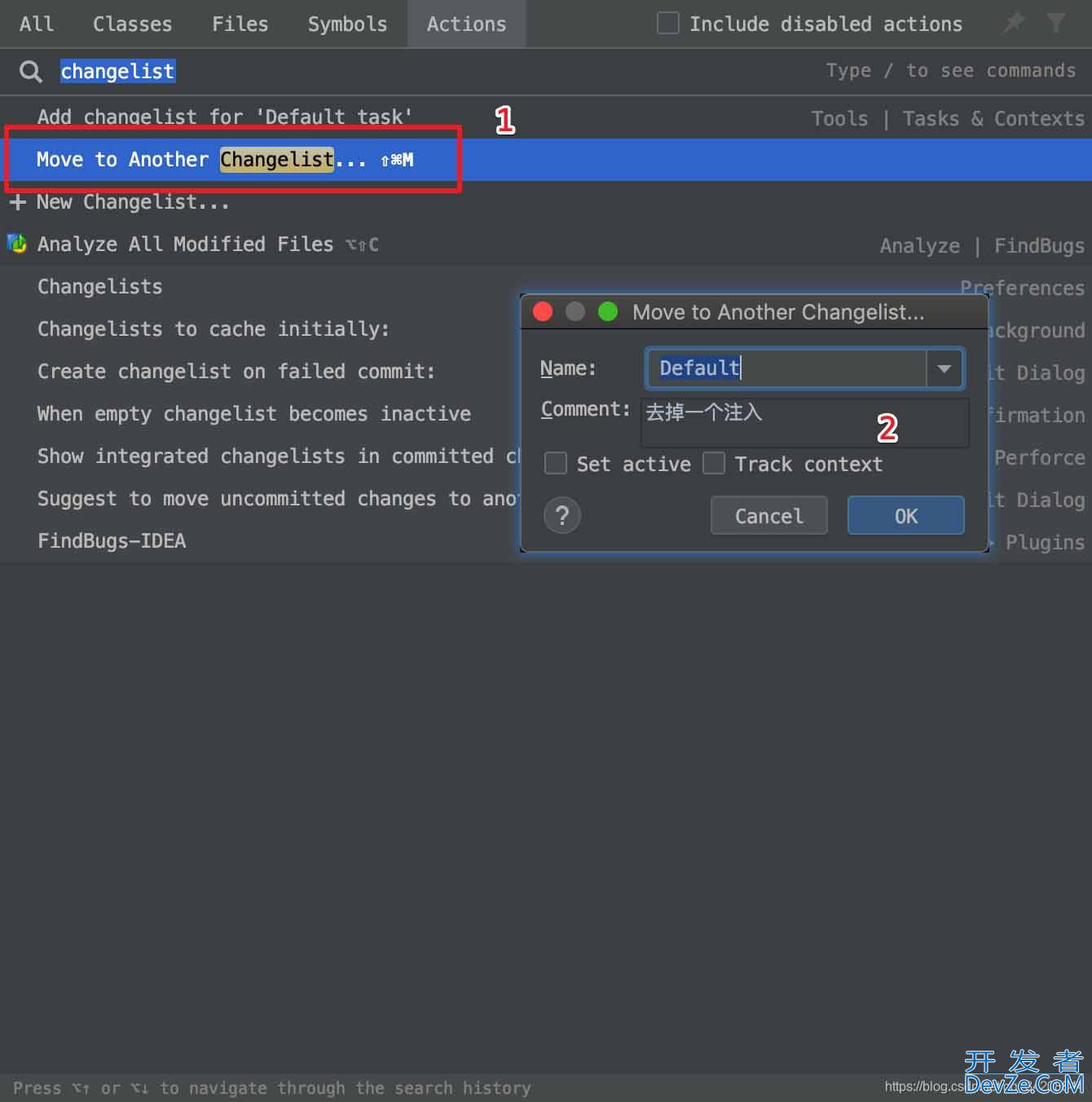Expand the Name combo box dropdown arrow

[944, 368]
